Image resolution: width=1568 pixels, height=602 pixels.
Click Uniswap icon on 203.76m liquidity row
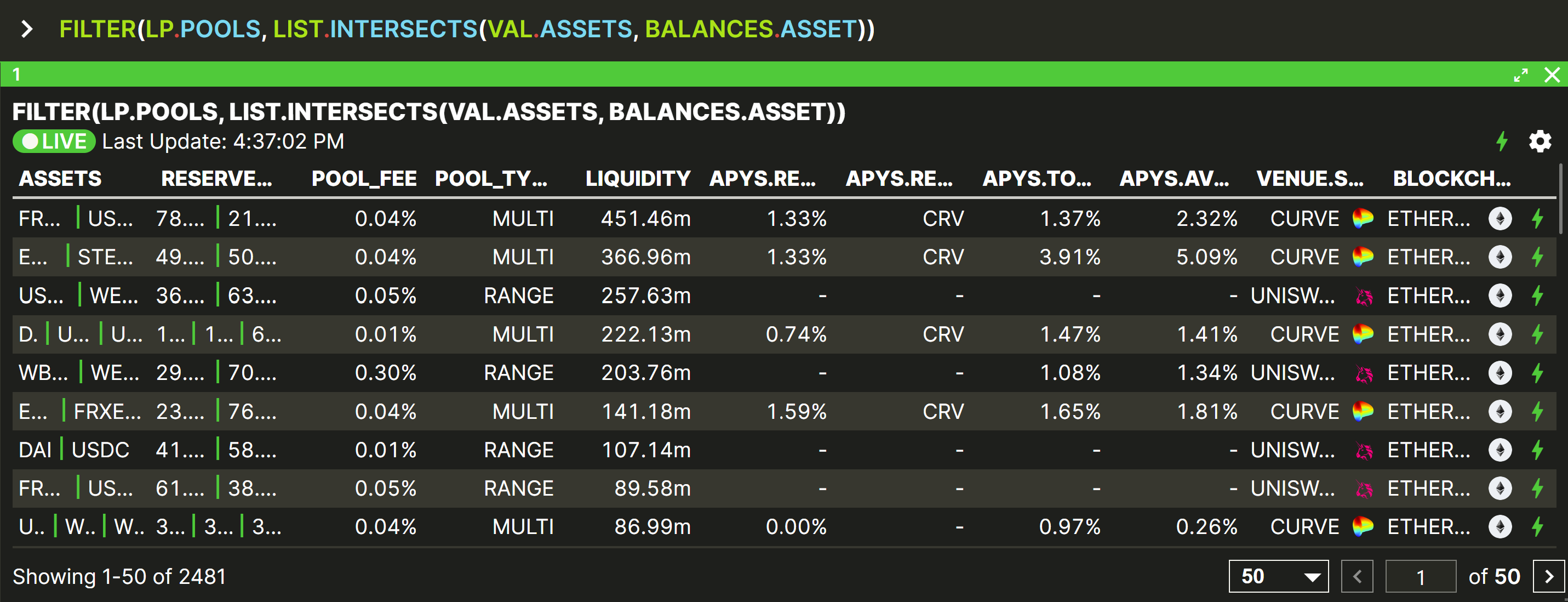coord(1364,373)
